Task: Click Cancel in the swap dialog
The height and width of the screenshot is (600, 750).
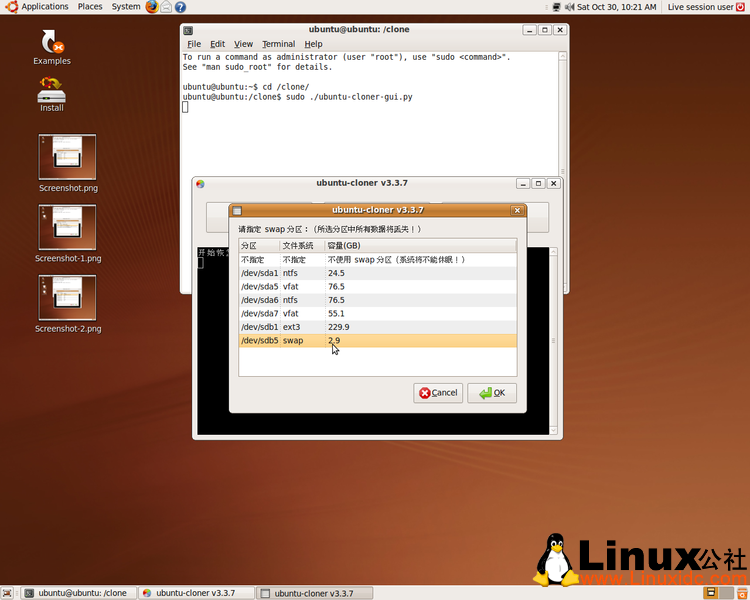Action: [438, 393]
